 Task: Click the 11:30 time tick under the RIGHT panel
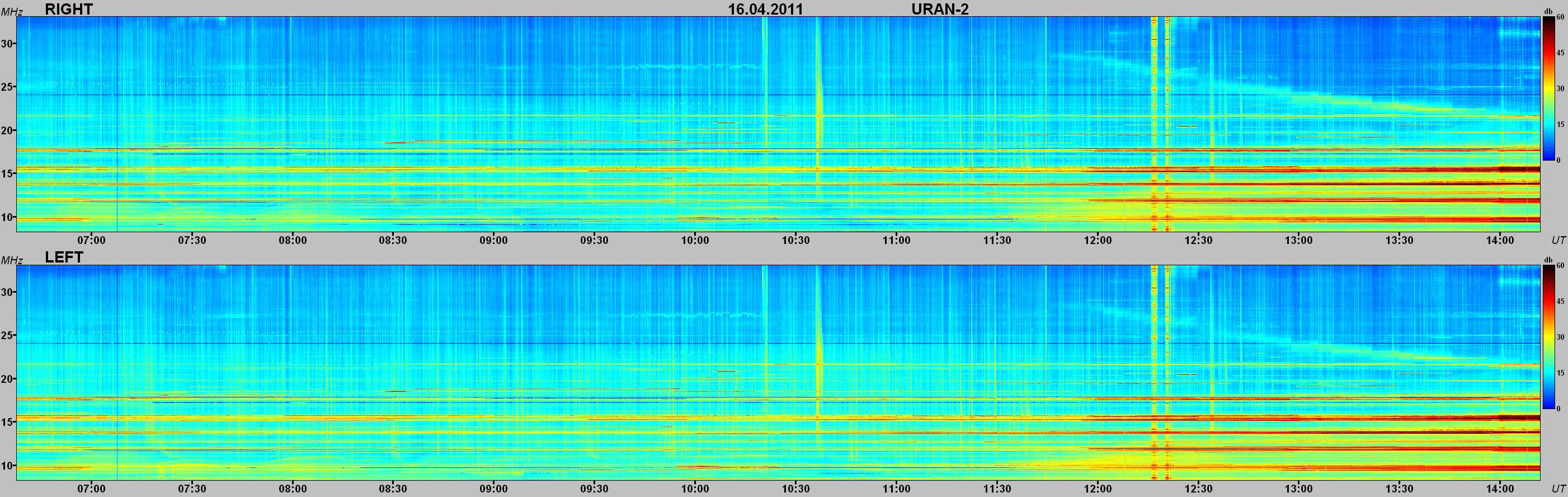click(997, 240)
